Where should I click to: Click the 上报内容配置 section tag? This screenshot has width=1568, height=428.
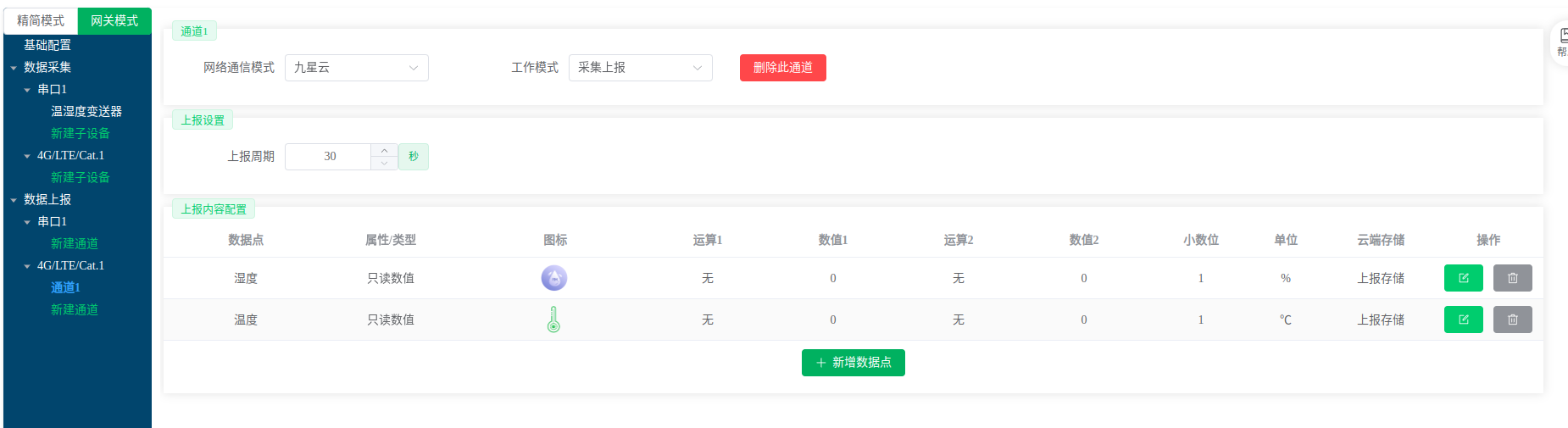[x=214, y=209]
